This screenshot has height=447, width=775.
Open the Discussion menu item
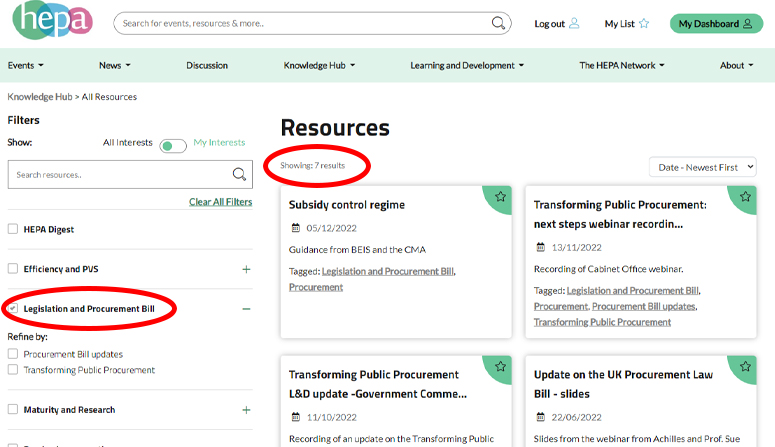tap(207, 66)
